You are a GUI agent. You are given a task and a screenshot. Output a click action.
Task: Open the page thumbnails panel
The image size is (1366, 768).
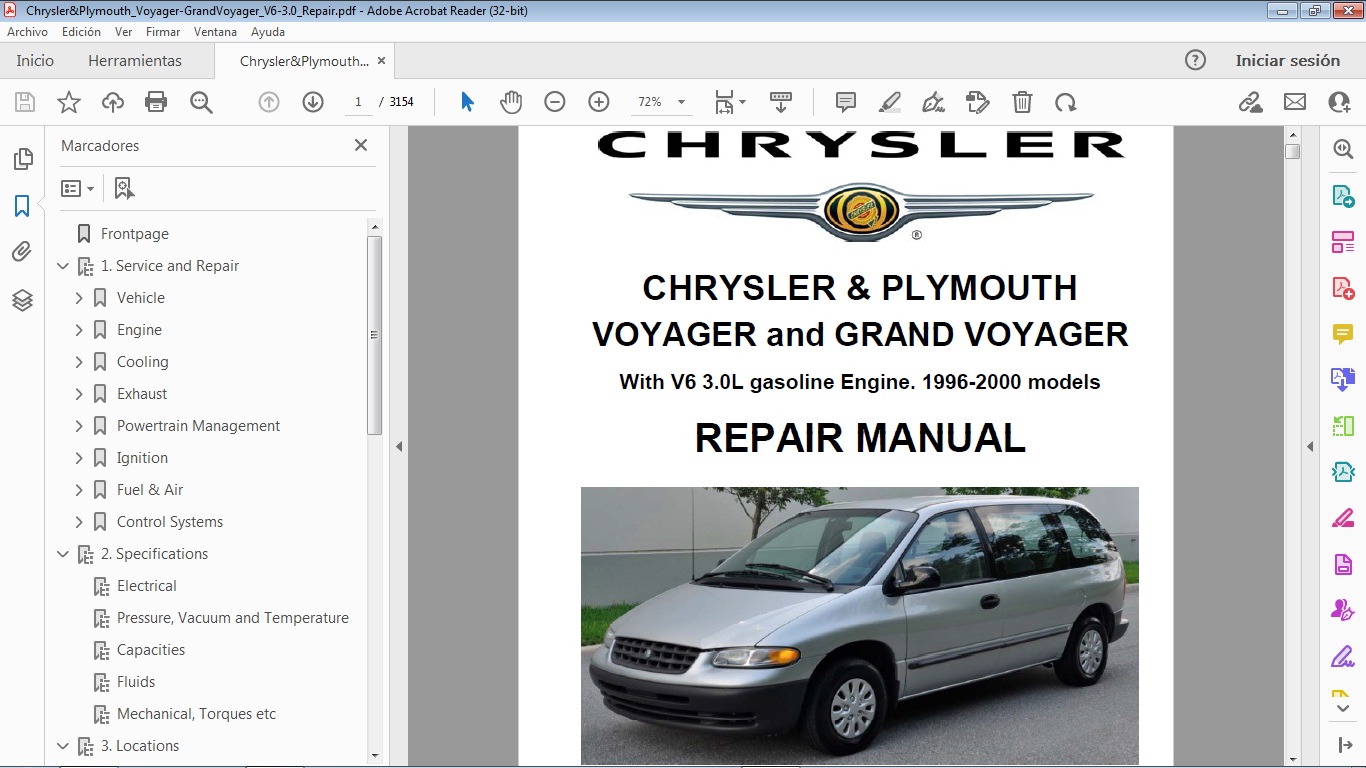coord(22,158)
